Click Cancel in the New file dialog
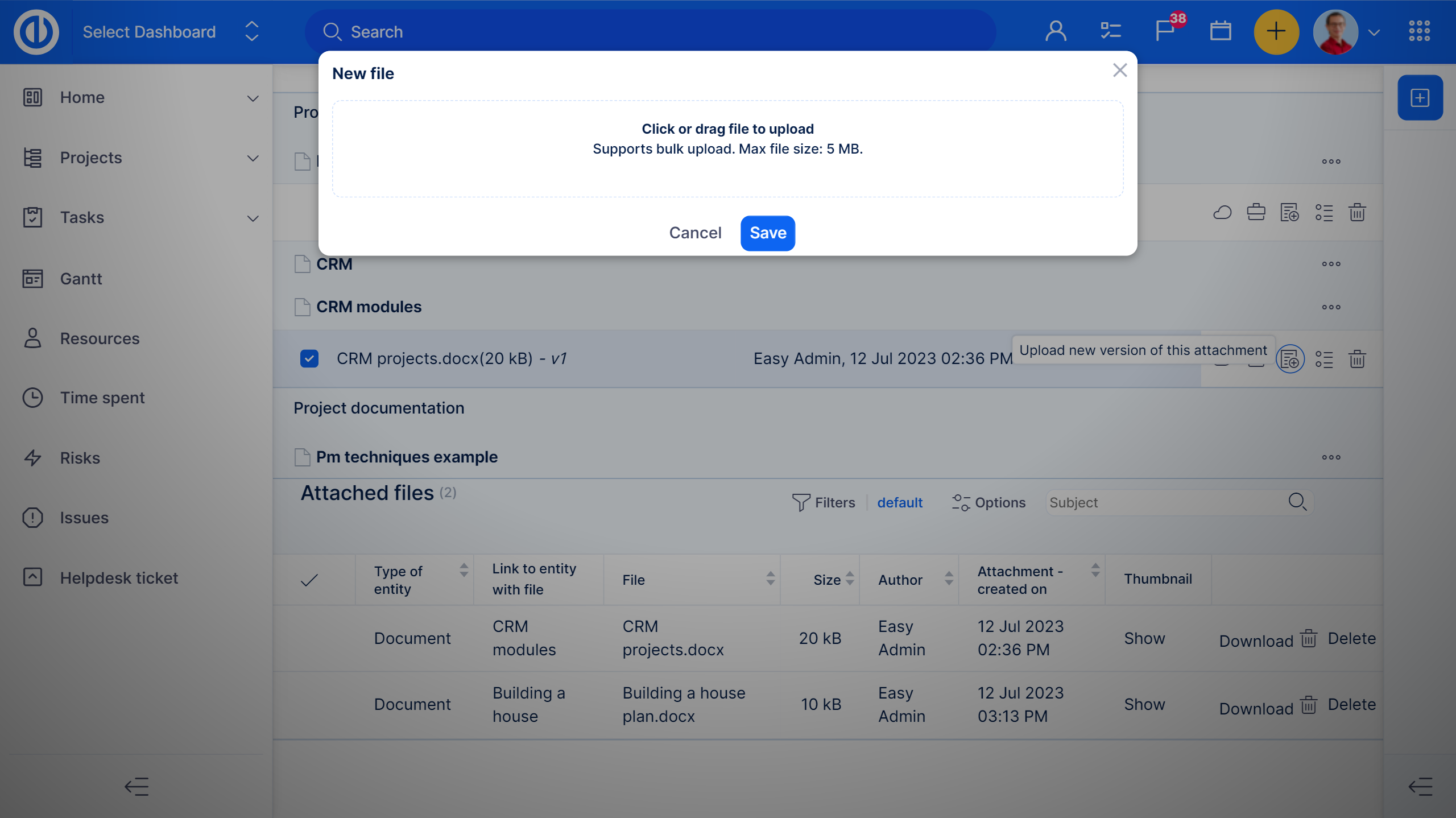This screenshot has height=818, width=1456. 695,233
